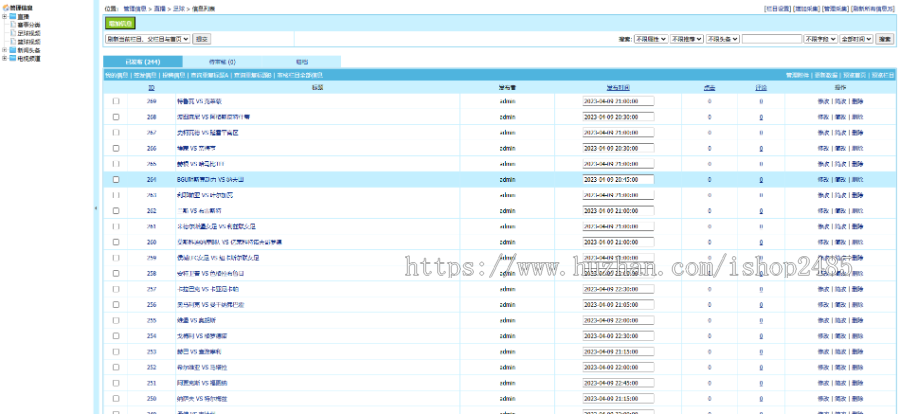Click the root icon atop the sidebar tree

click(x=6, y=8)
